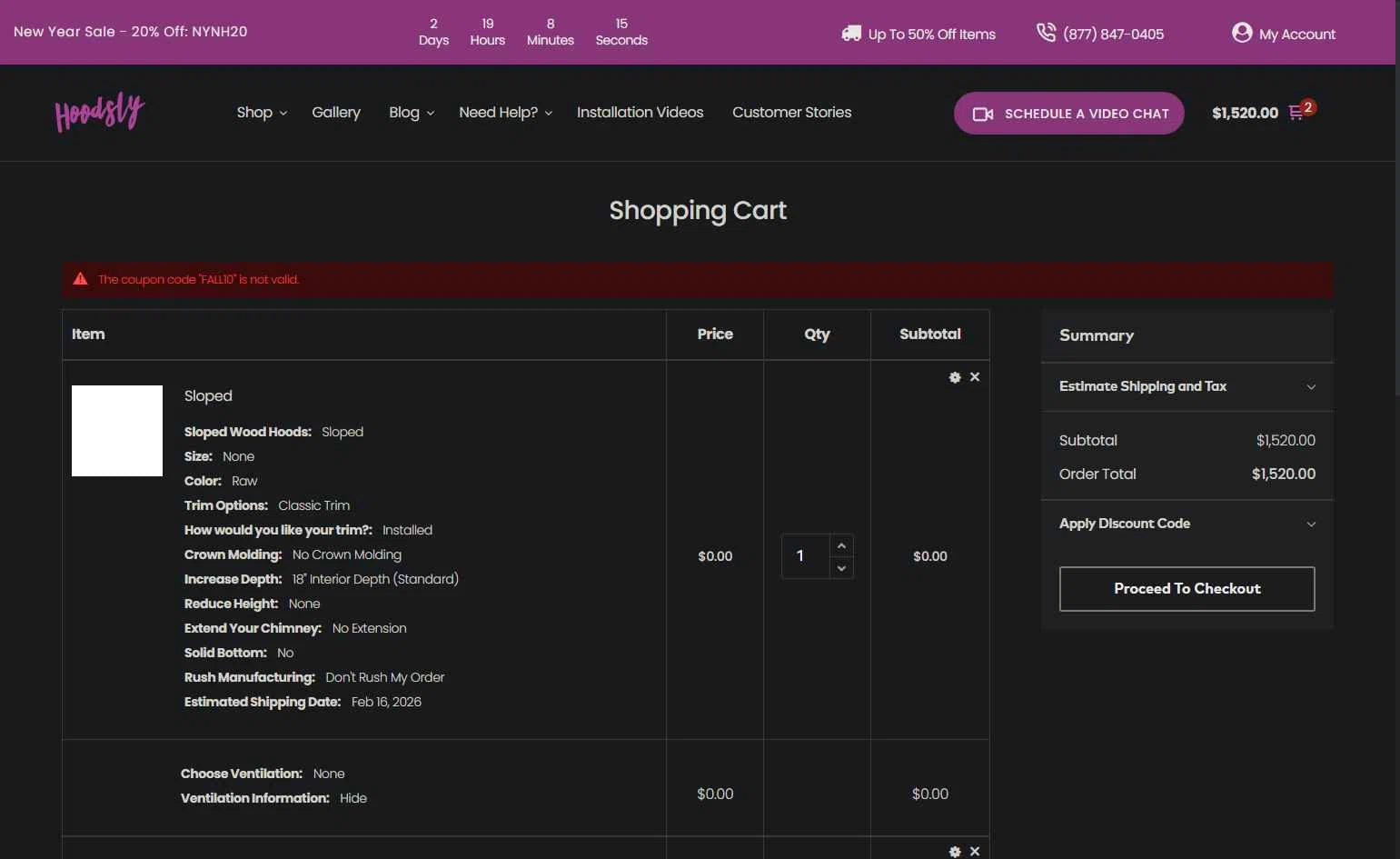This screenshot has height=859, width=1400.
Task: Expand the Blog menu
Action: (412, 113)
